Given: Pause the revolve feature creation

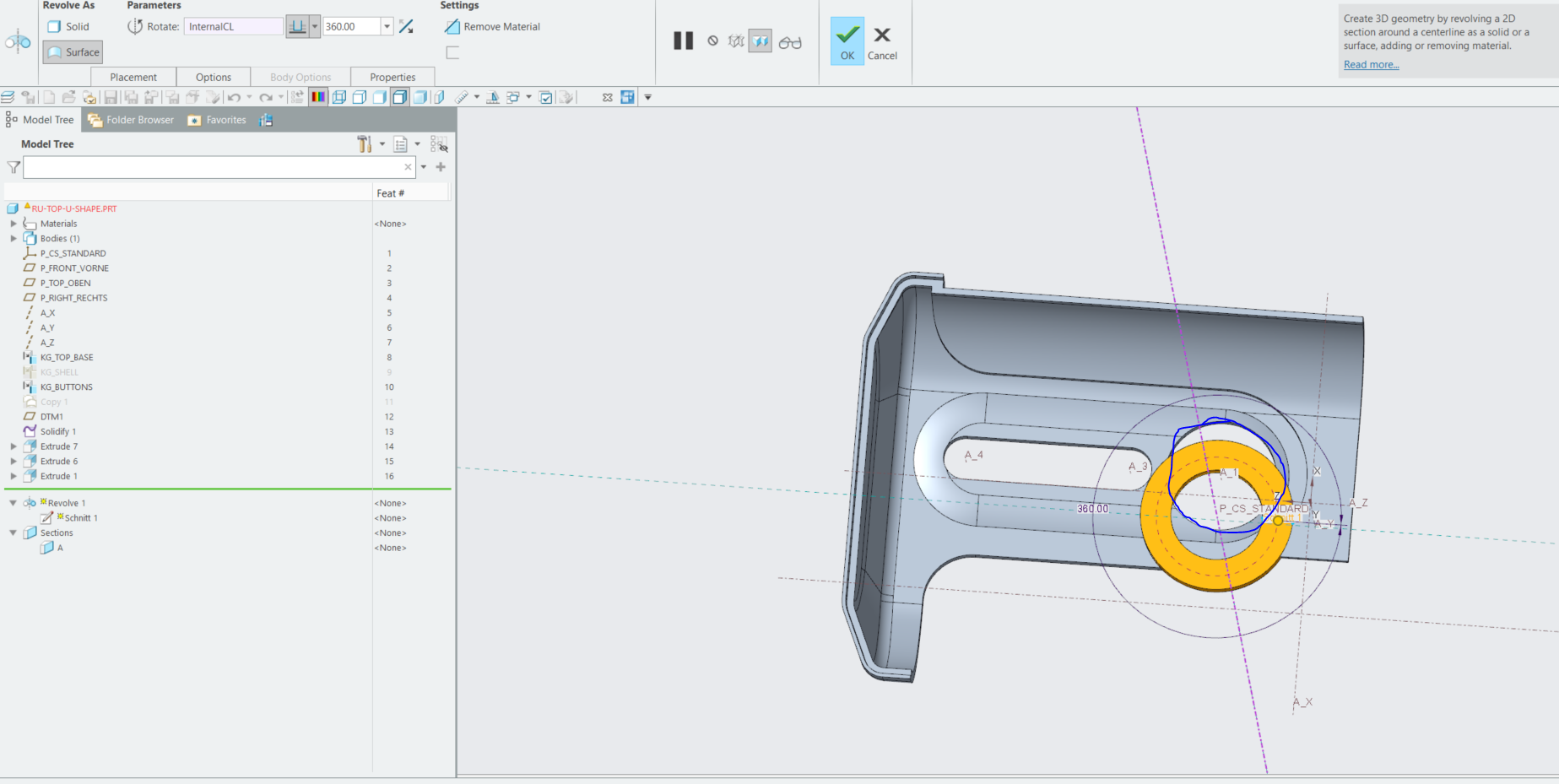Looking at the screenshot, I should [684, 41].
